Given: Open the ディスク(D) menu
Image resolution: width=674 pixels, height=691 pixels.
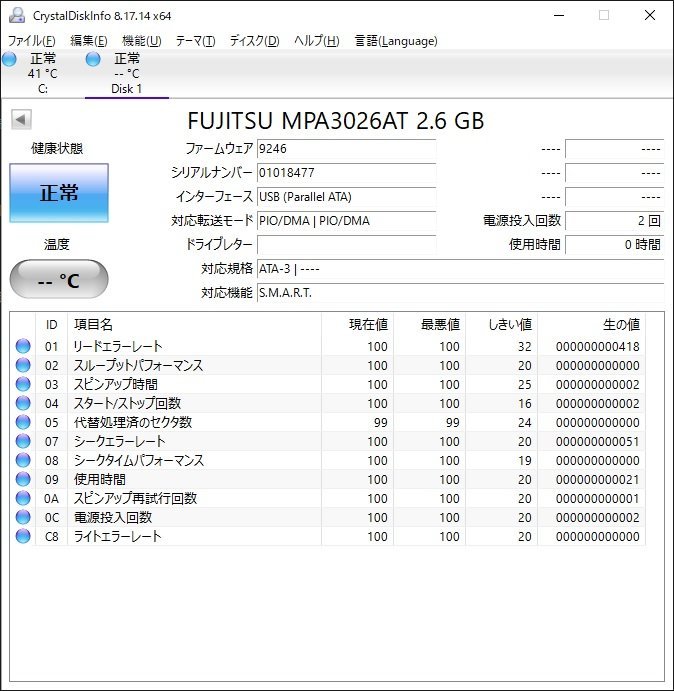Looking at the screenshot, I should (254, 41).
